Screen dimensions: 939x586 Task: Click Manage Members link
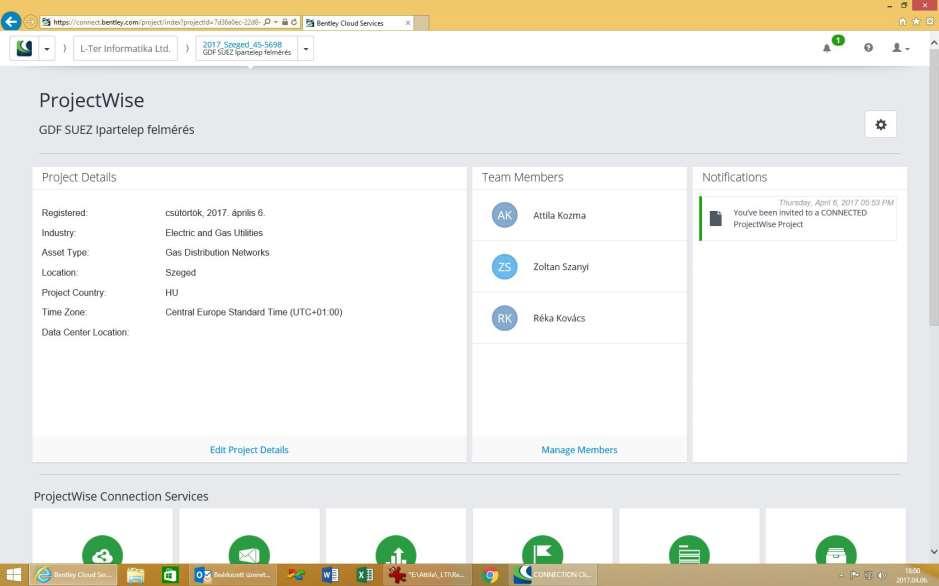coord(579,450)
